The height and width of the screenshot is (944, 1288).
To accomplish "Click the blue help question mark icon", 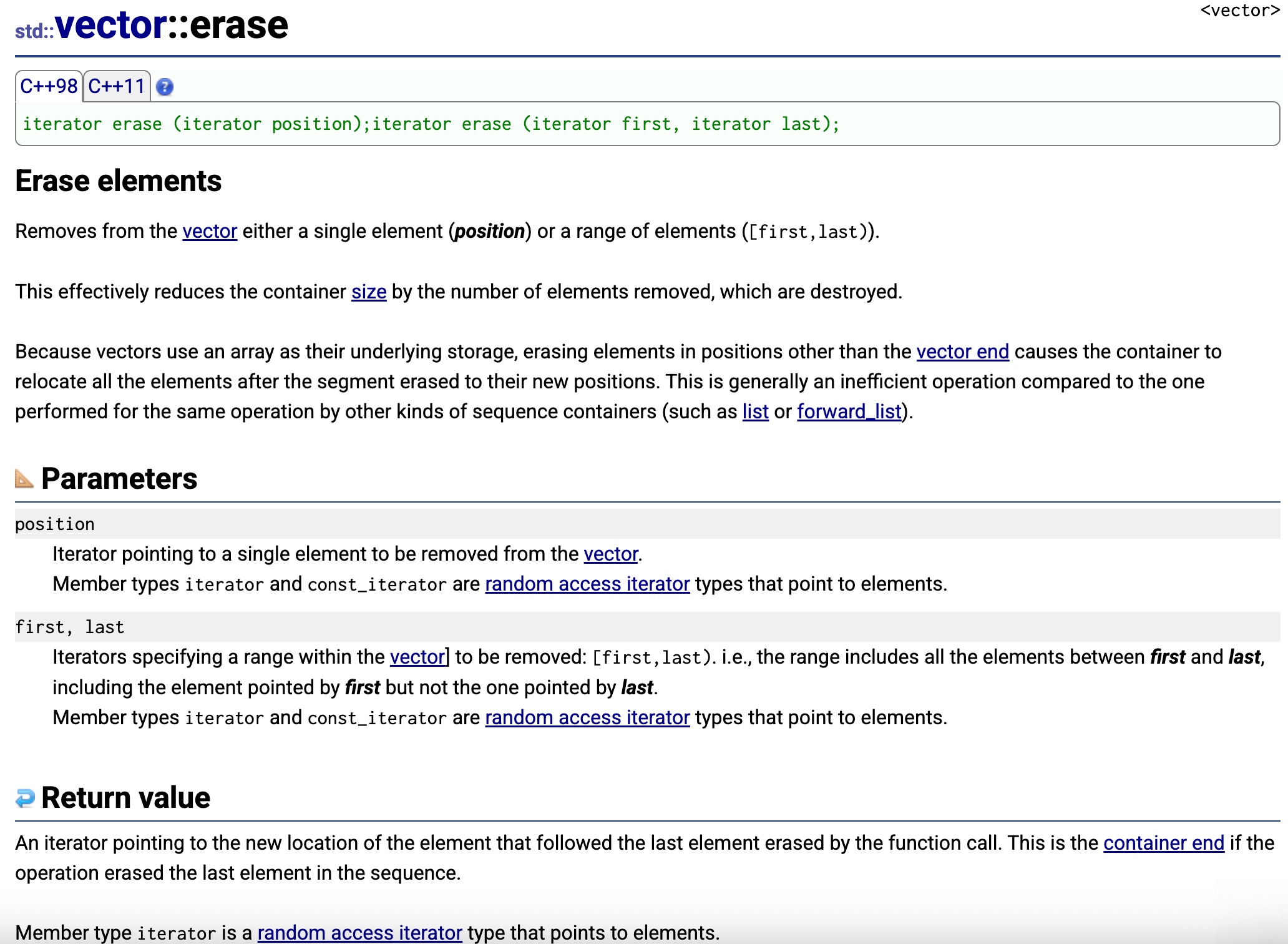I will [x=165, y=87].
